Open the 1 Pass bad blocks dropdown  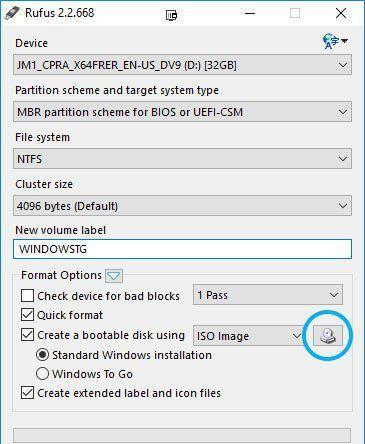(x=268, y=295)
